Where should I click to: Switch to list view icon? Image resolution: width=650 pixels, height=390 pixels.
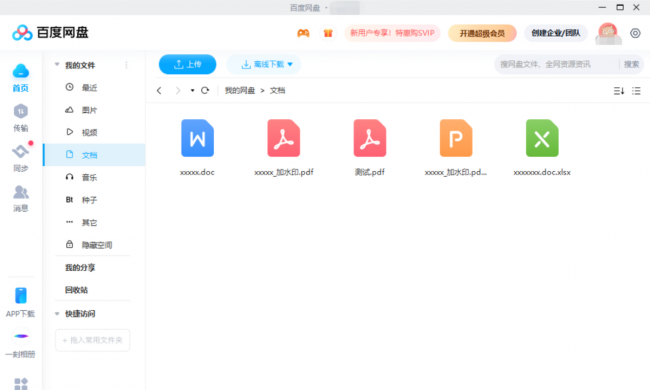click(636, 91)
